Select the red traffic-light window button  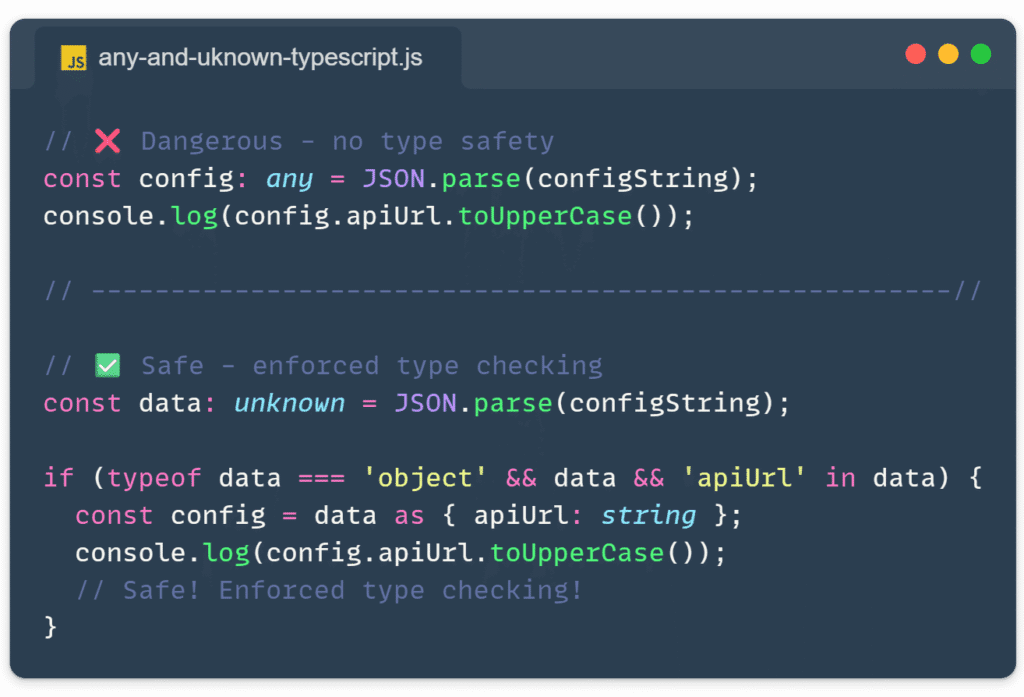pos(916,54)
